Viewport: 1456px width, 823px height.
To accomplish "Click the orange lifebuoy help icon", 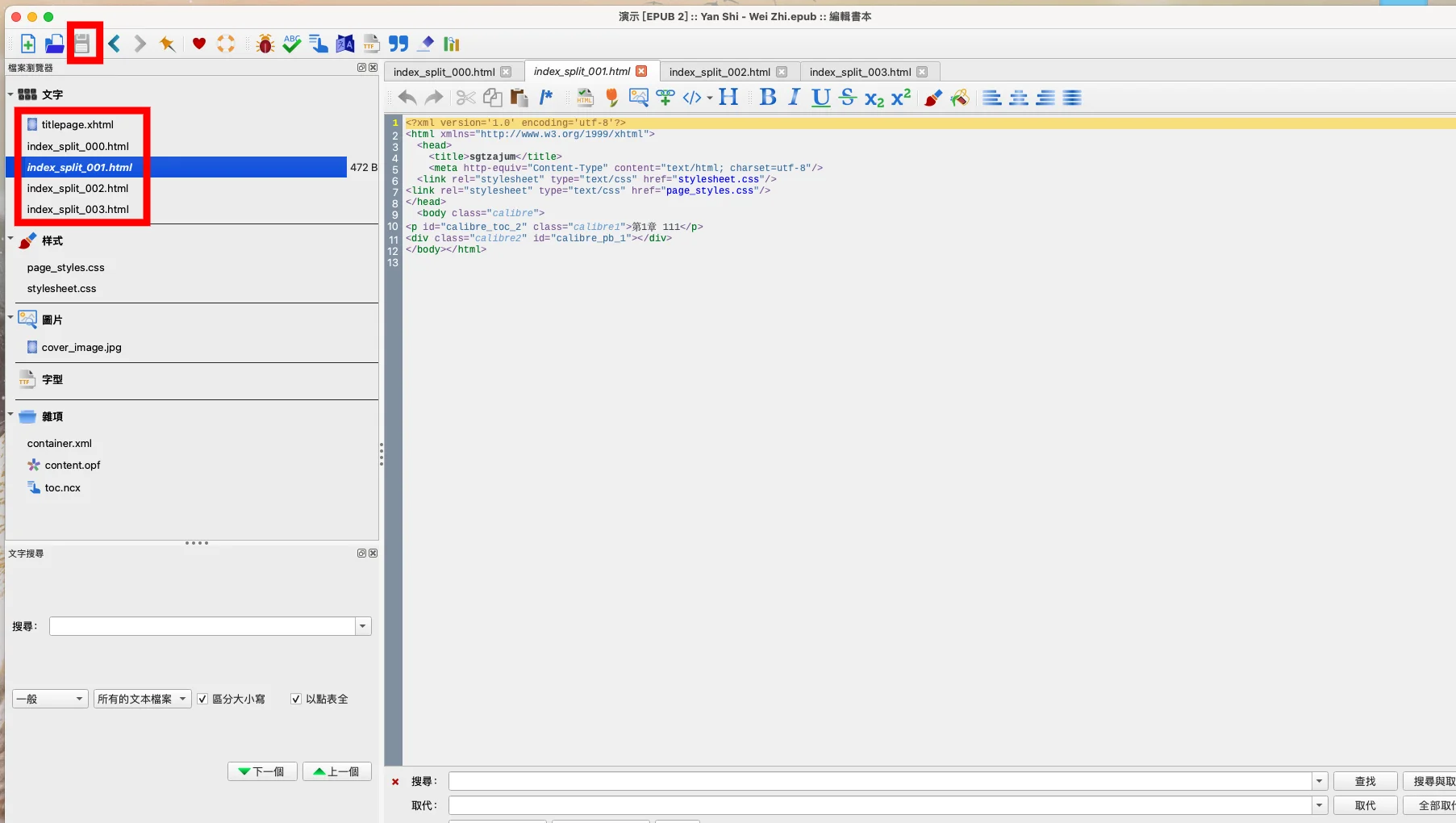I will pos(226,44).
